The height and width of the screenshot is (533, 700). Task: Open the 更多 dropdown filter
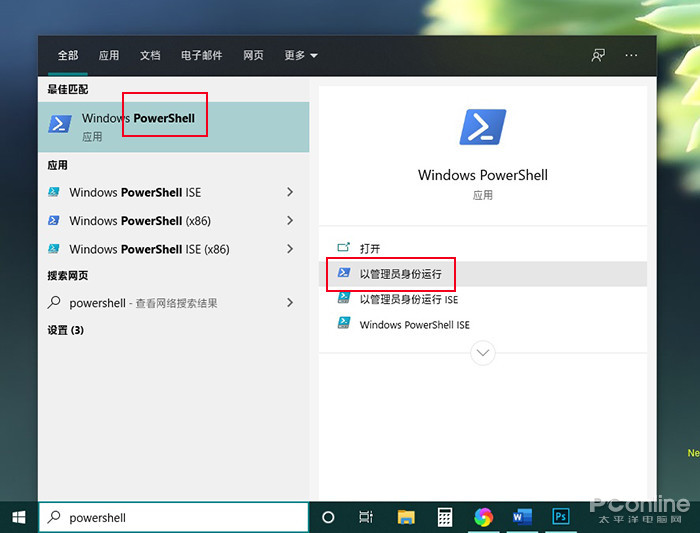(301, 55)
